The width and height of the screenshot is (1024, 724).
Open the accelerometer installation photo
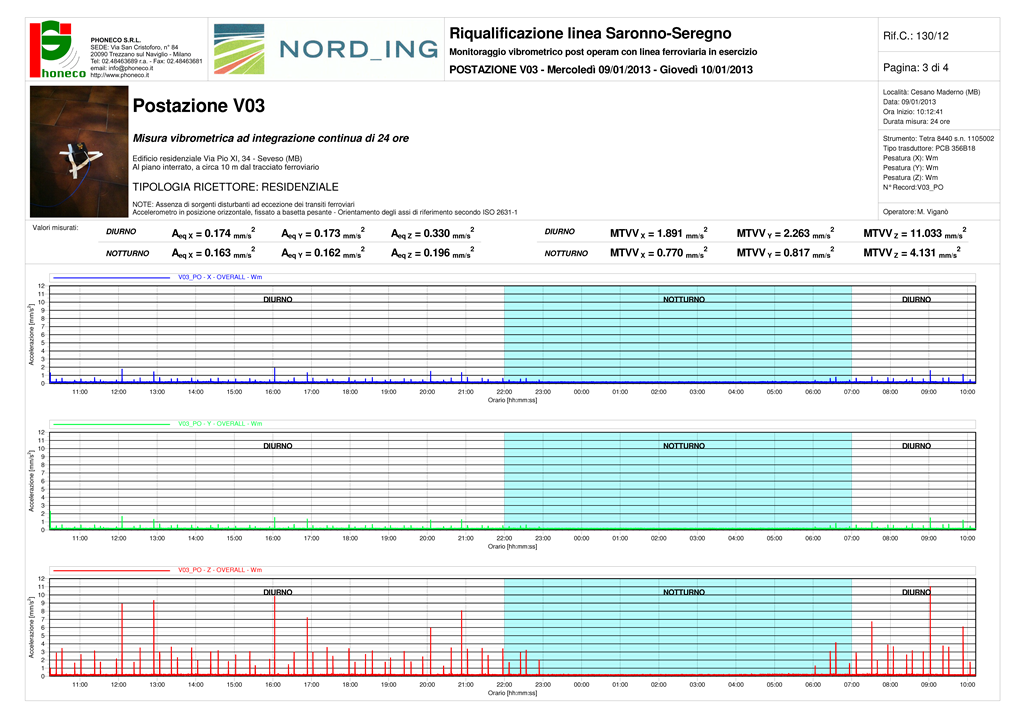click(x=79, y=151)
